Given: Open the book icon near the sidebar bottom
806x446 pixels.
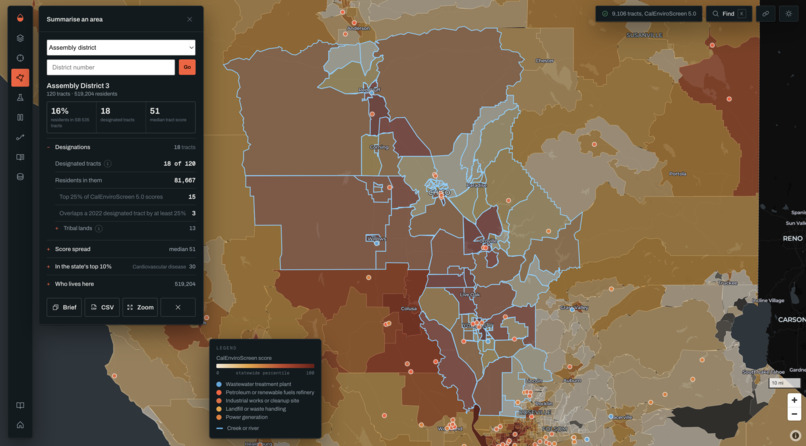Looking at the screenshot, I should pyautogui.click(x=20, y=405).
